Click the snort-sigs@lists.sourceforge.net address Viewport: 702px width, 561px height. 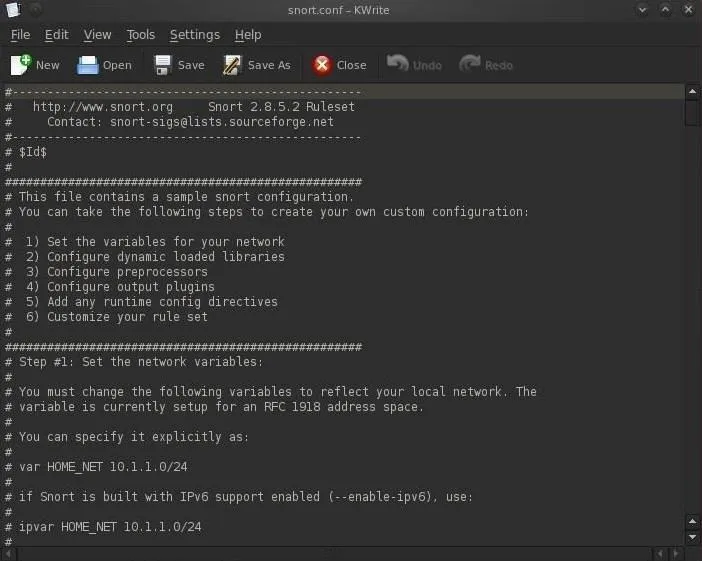(x=222, y=122)
